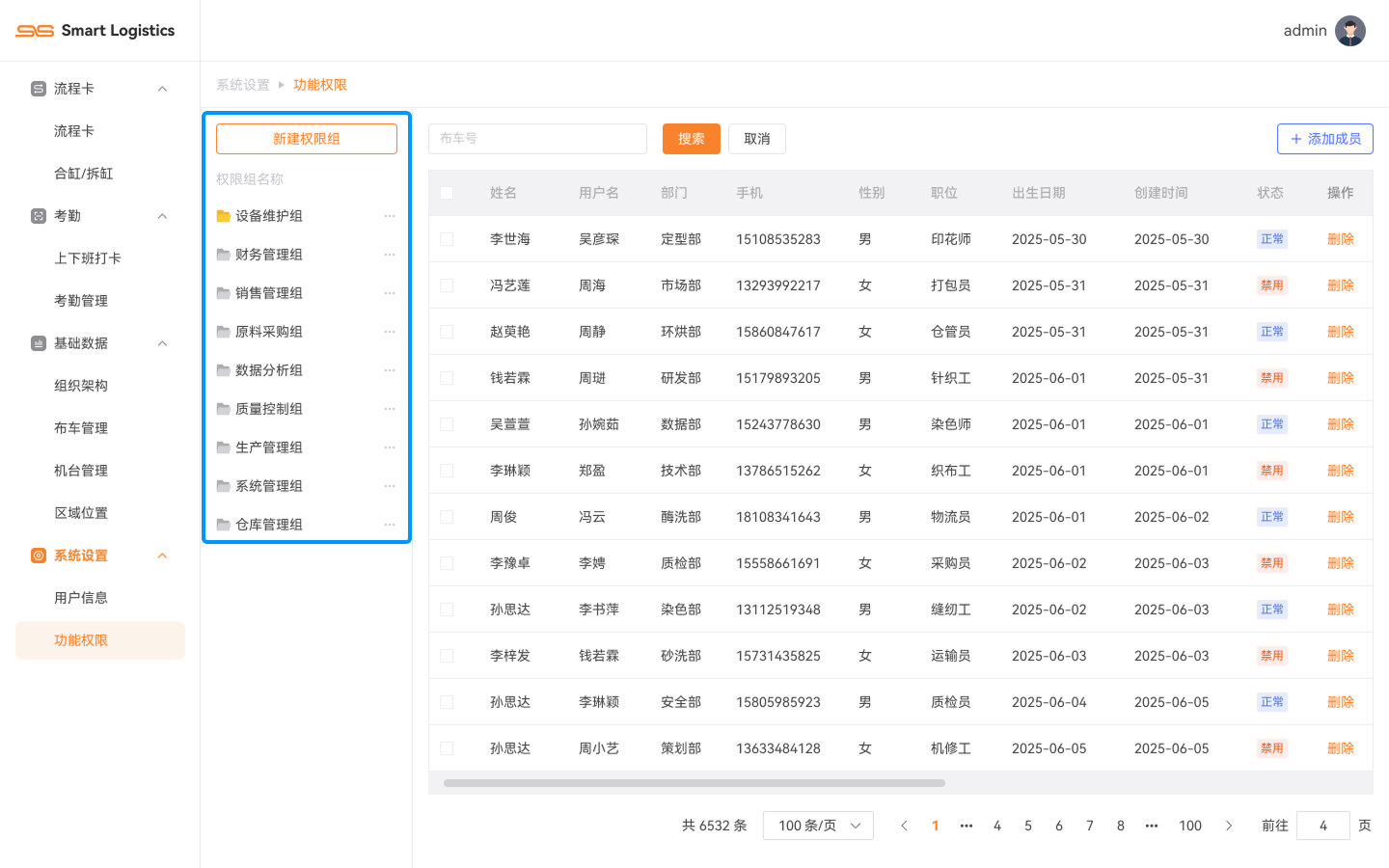Screen dimensions: 1389x868
Task: Open the 100 条/页 page size dropdown
Action: 818,826
